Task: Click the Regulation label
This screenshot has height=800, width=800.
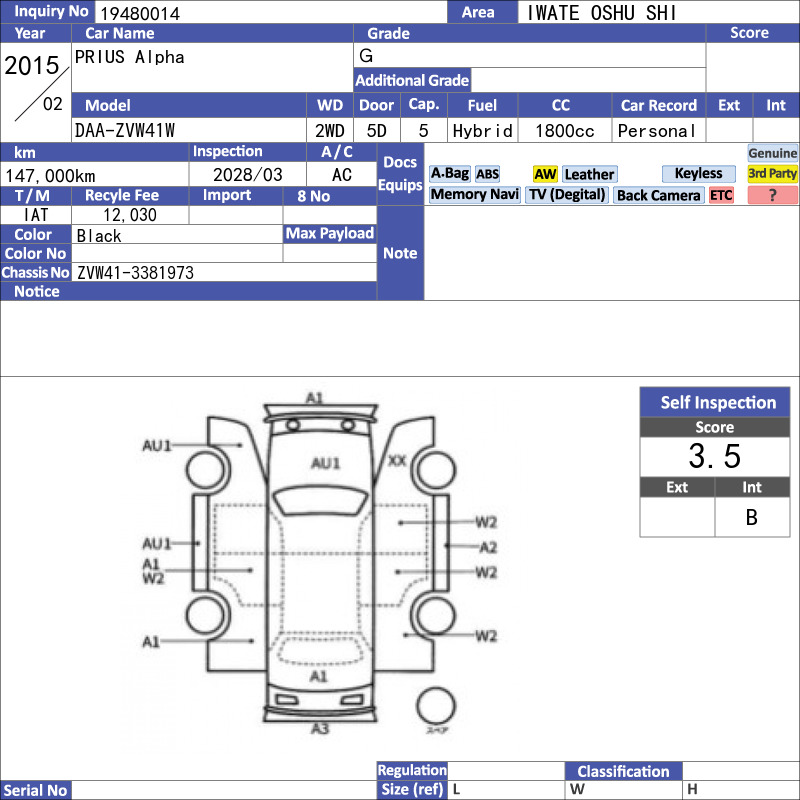Action: pos(412,770)
